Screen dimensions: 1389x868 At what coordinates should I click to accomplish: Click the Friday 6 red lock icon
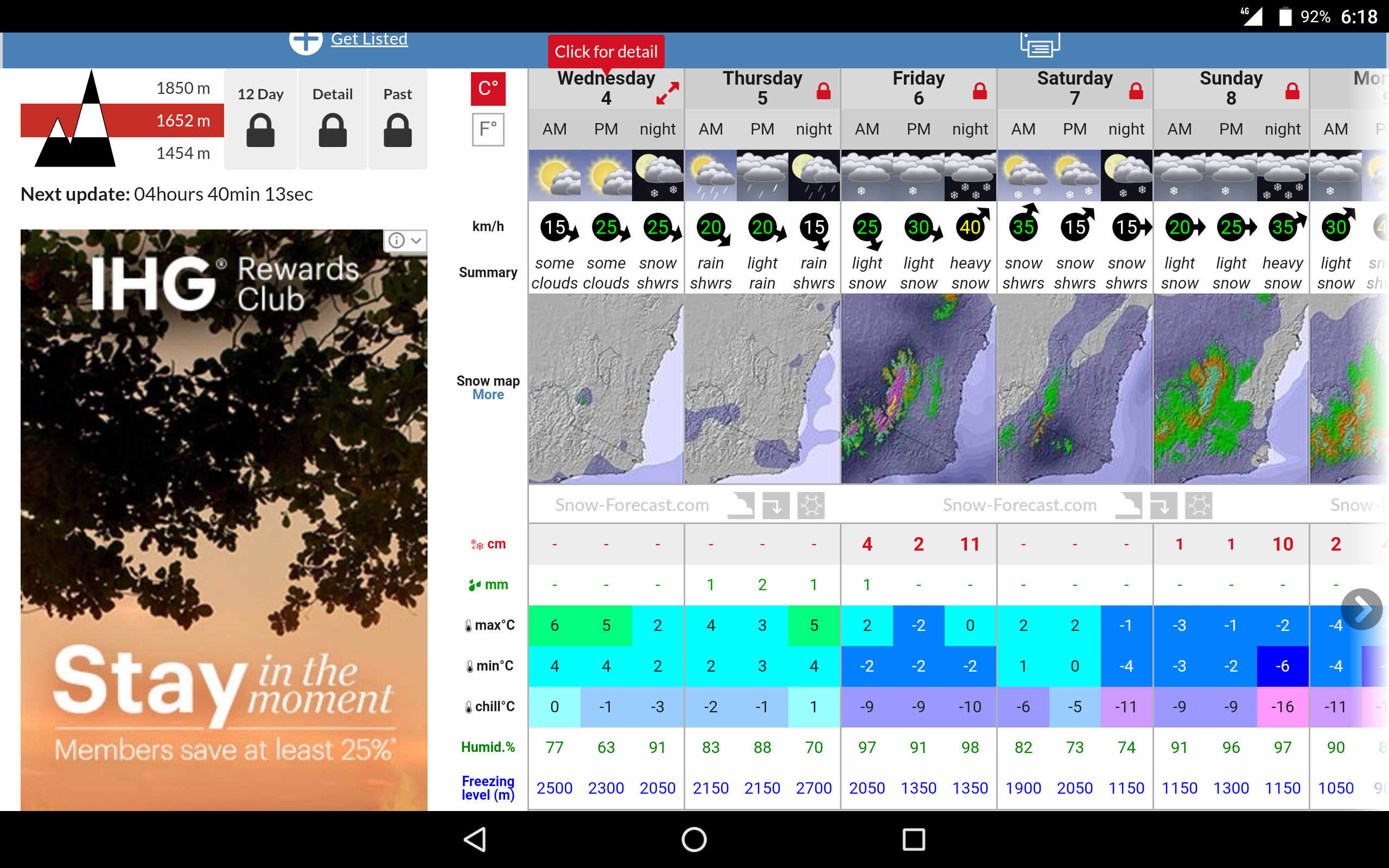coord(980,91)
